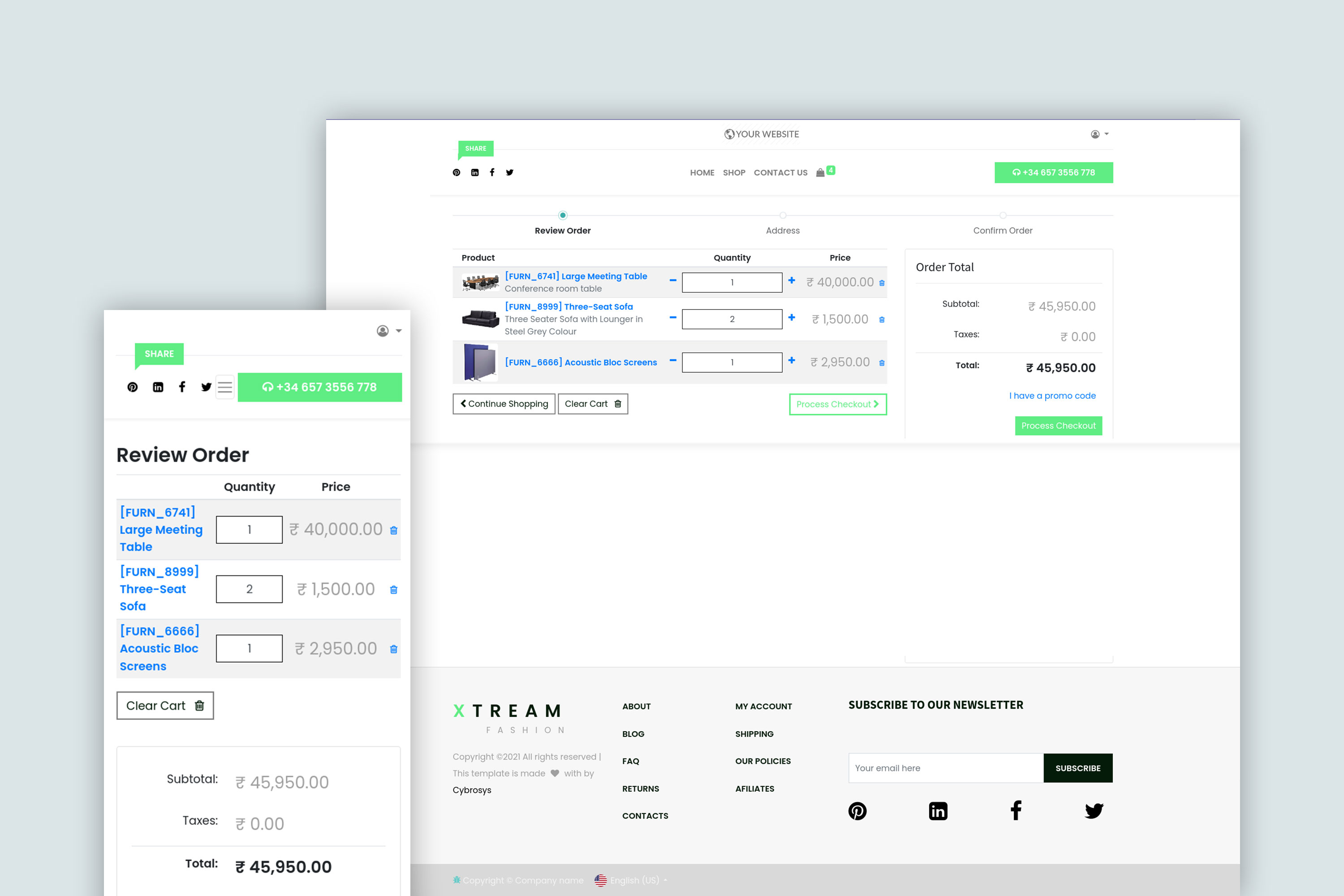1344x896 pixels.
Task: Decrease Large Meeting Table quantity with minus
Action: (672, 280)
